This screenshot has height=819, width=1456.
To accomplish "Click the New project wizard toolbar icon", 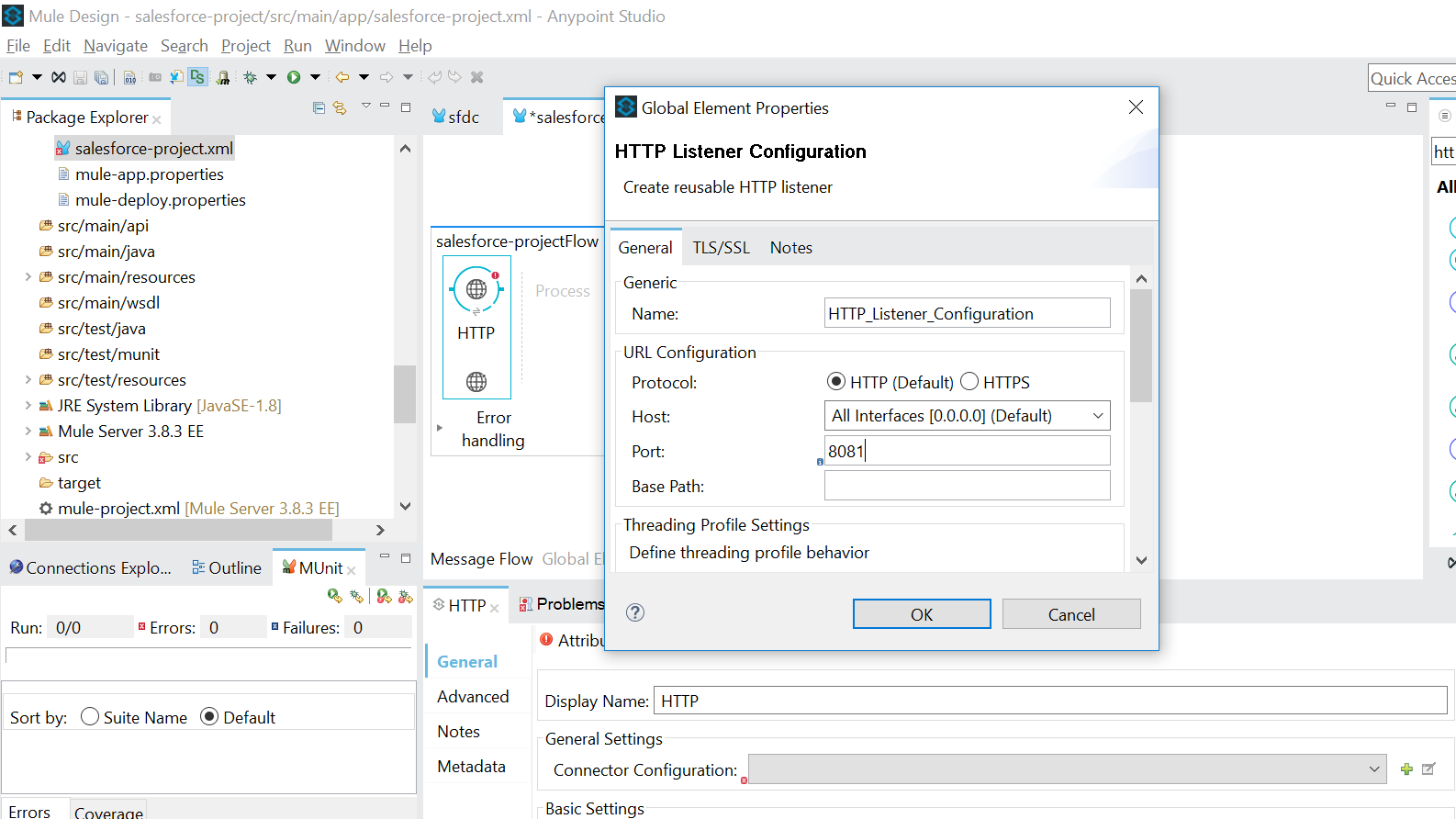I will tap(16, 77).
